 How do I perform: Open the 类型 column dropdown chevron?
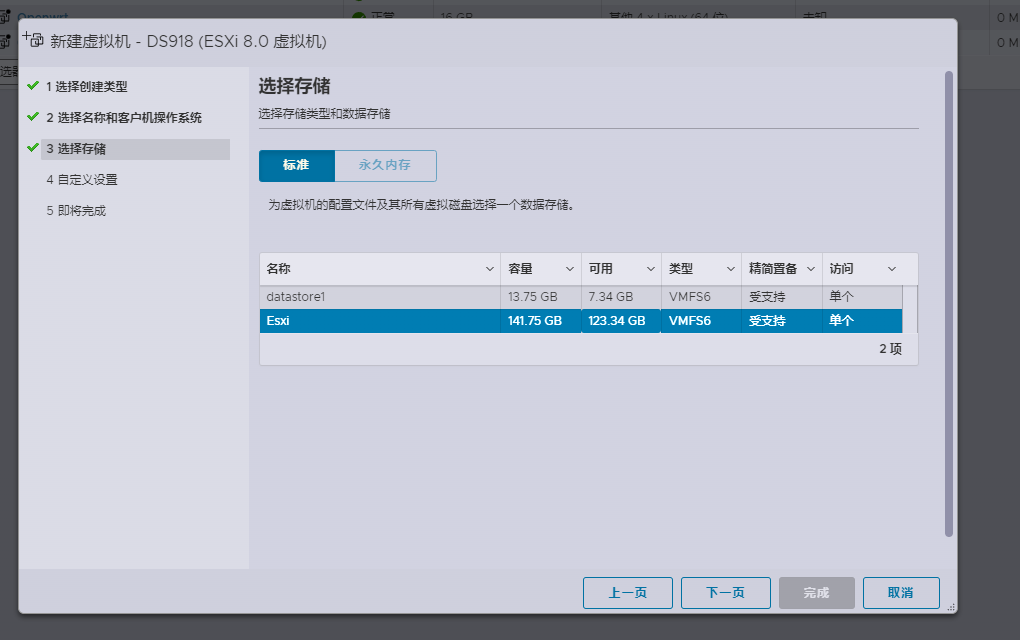[730, 269]
